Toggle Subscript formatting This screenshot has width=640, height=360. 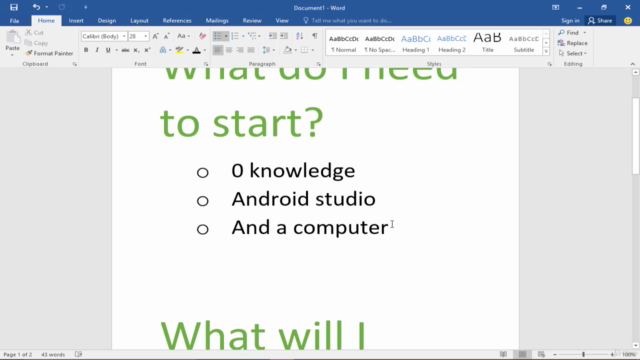(136, 50)
